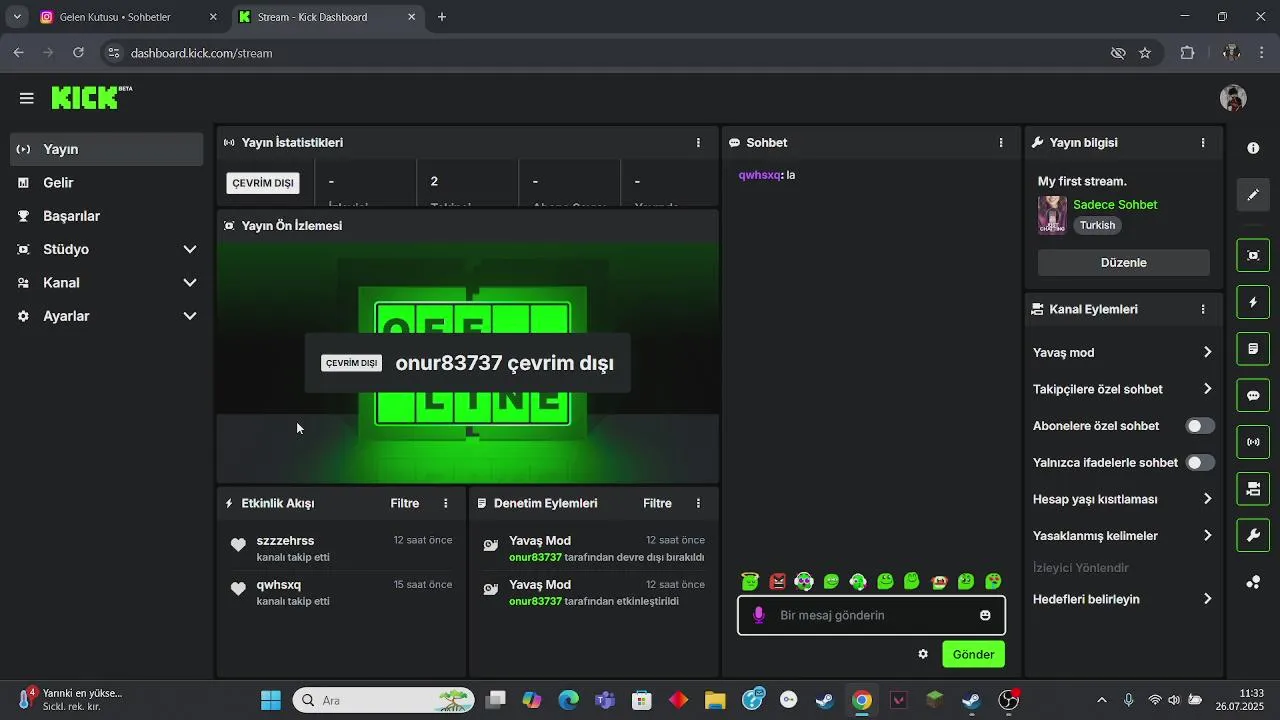
Task: Click the green Gönder button
Action: pos(973,654)
